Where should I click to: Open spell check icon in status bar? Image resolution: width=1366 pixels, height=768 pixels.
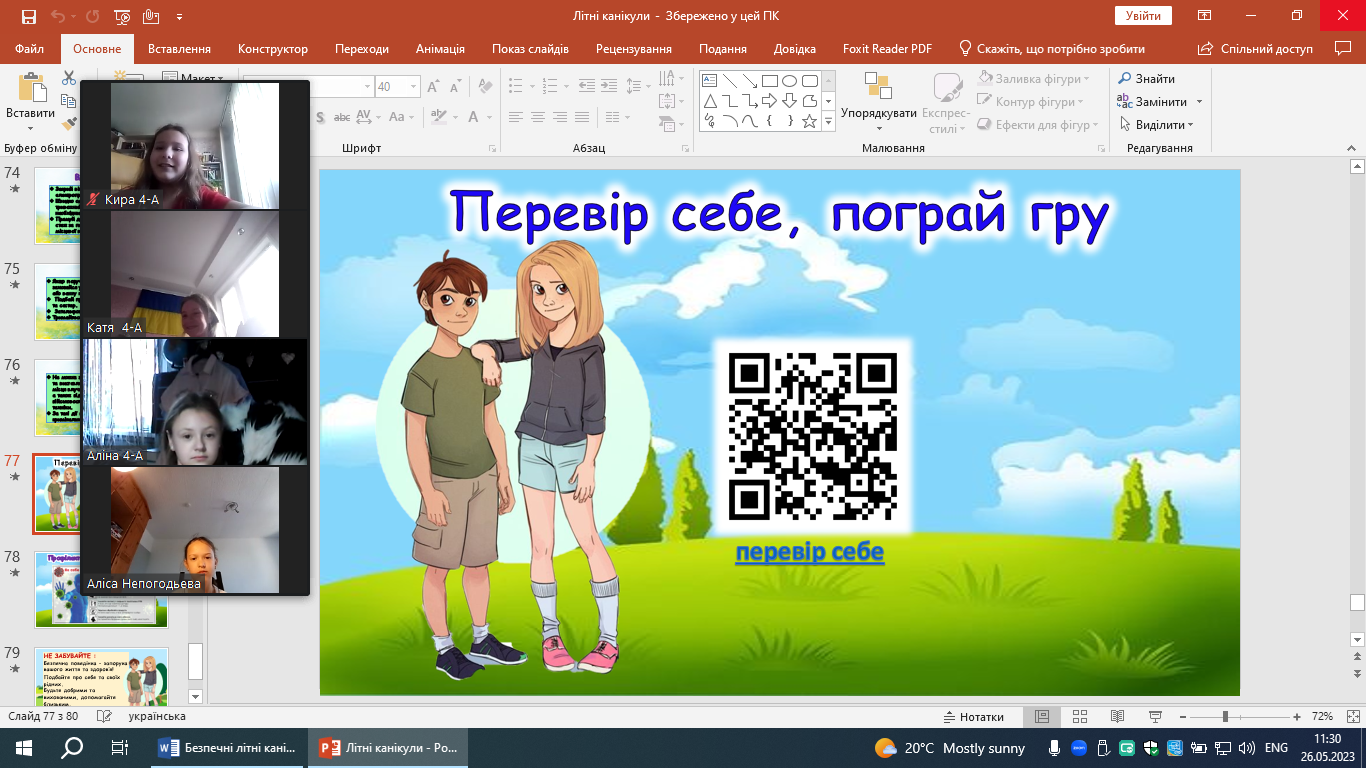(104, 717)
